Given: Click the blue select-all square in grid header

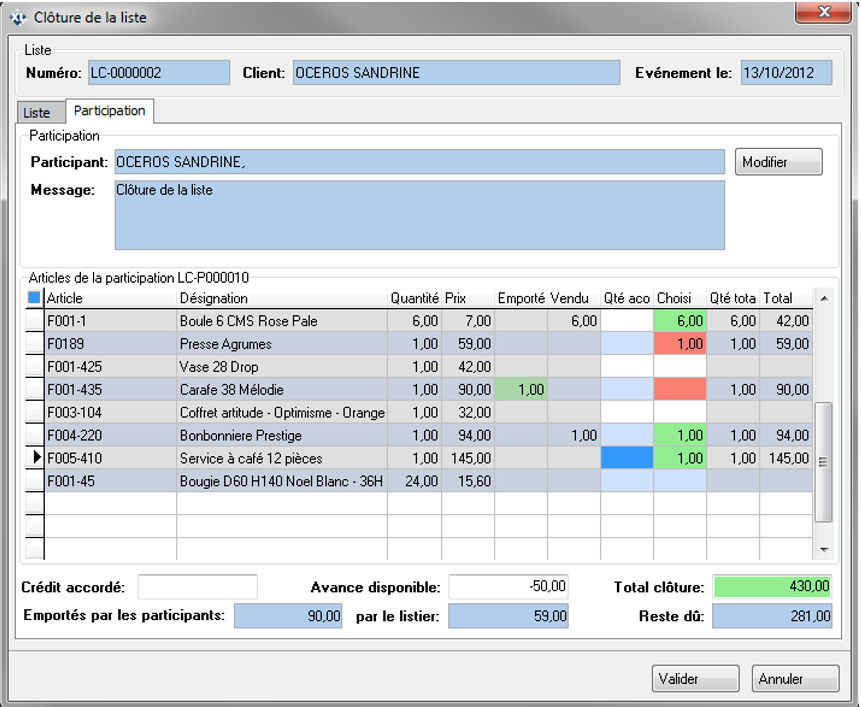Looking at the screenshot, I should [34, 298].
